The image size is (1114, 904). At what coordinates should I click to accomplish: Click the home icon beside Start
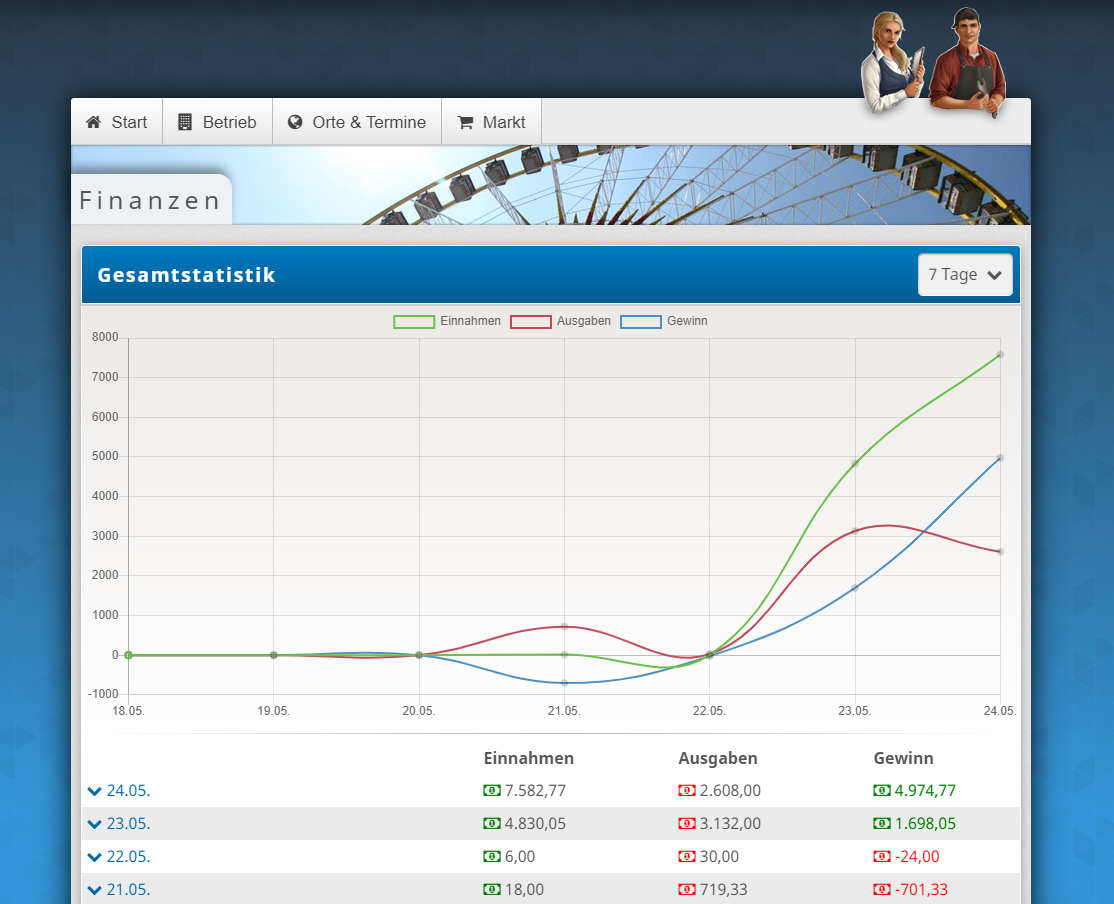(x=93, y=122)
